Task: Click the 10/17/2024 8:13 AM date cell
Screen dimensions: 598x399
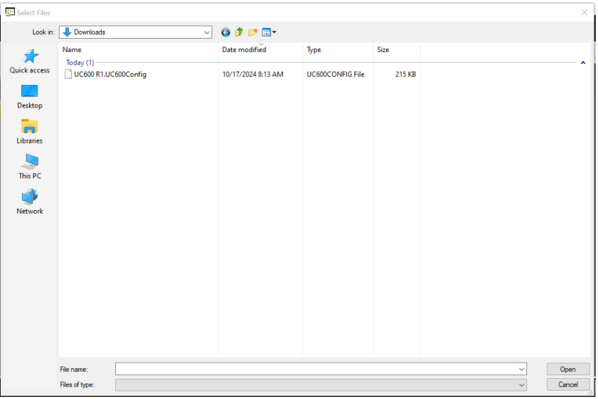Action: [x=253, y=74]
